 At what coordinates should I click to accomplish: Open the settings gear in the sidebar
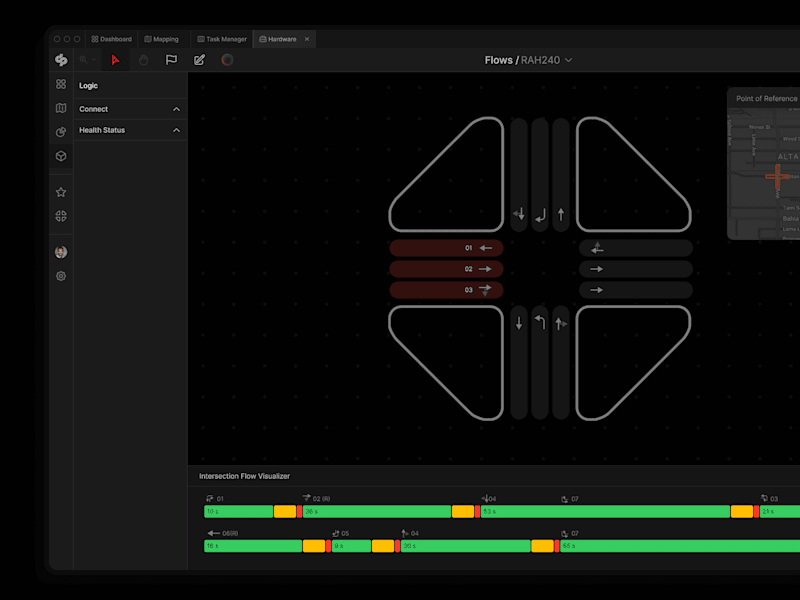(x=61, y=276)
